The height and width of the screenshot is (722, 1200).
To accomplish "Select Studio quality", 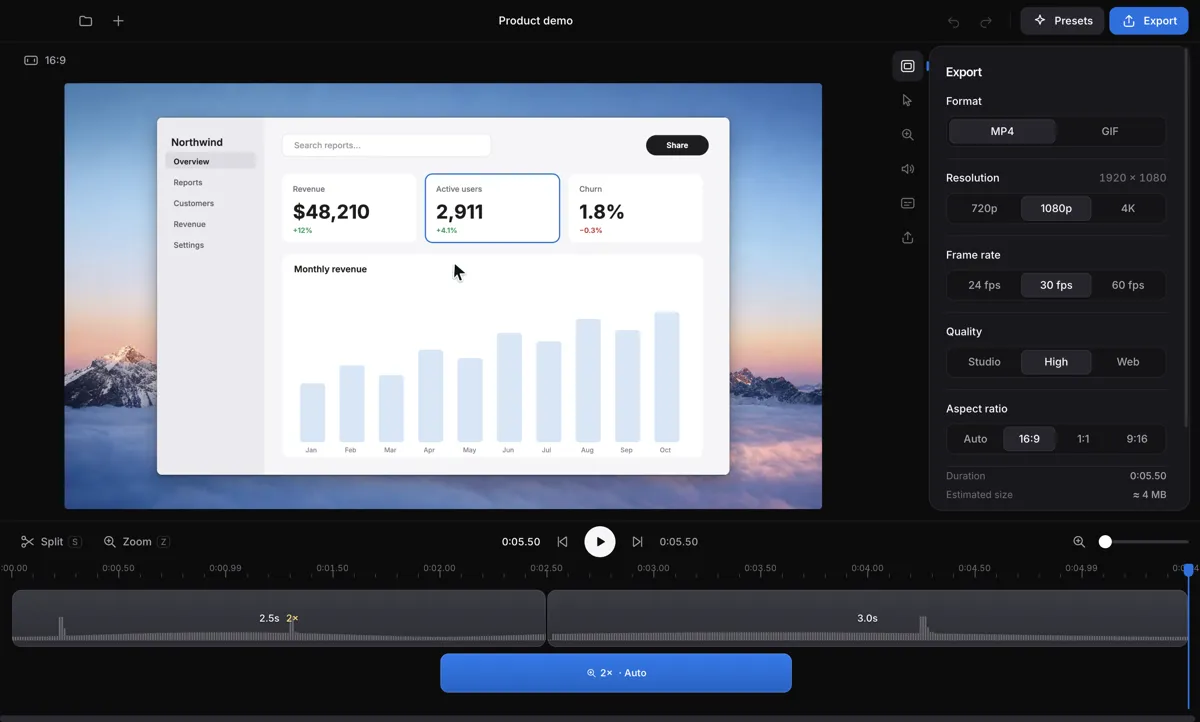I will click(984, 362).
